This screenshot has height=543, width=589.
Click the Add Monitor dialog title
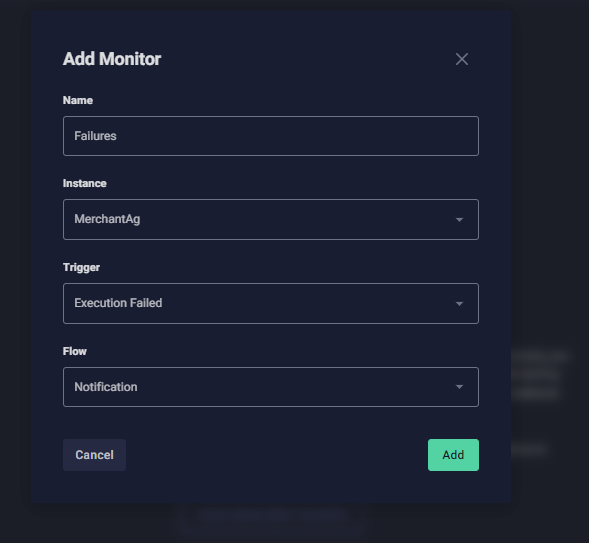[x=112, y=59]
